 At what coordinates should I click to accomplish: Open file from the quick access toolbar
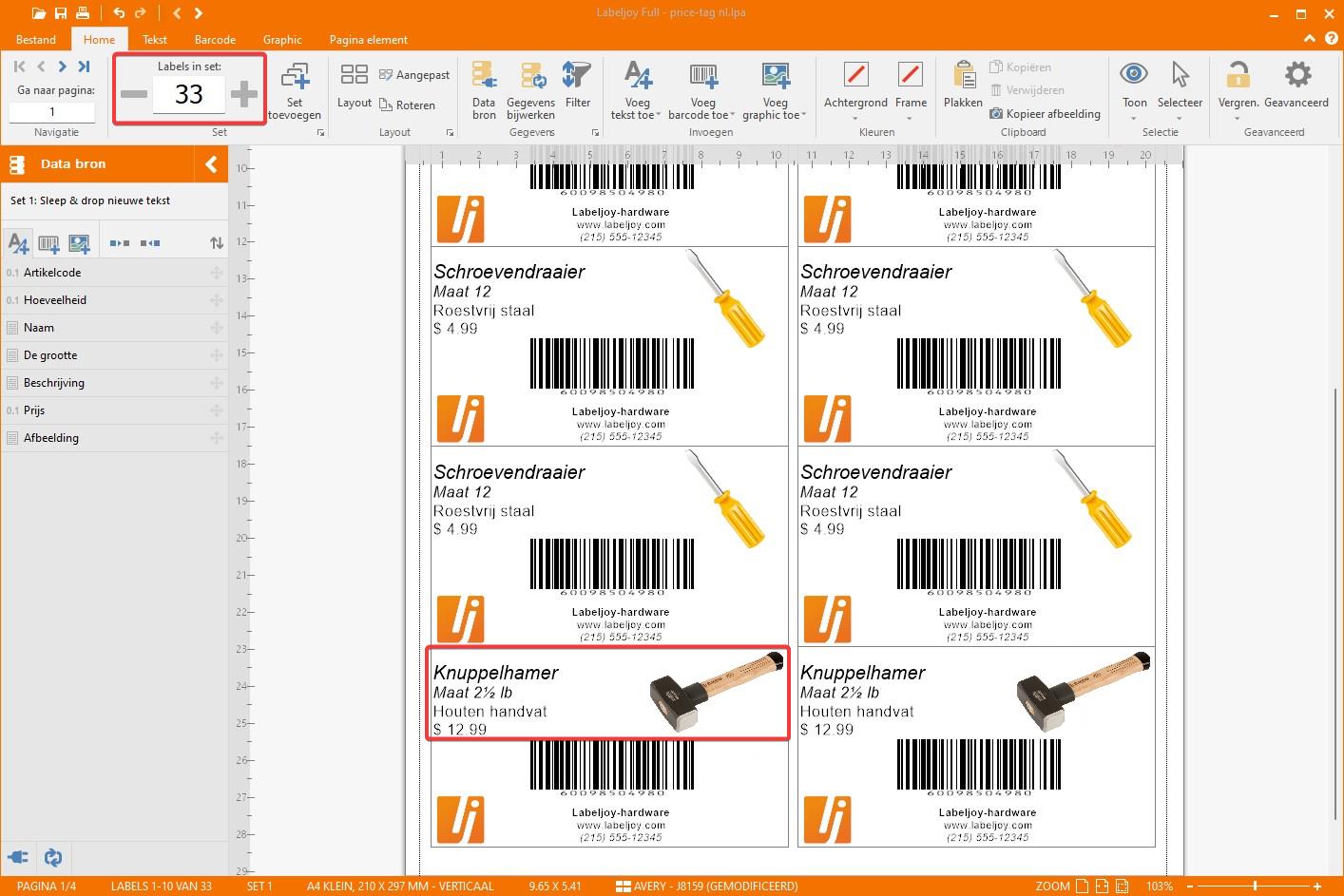[38, 13]
